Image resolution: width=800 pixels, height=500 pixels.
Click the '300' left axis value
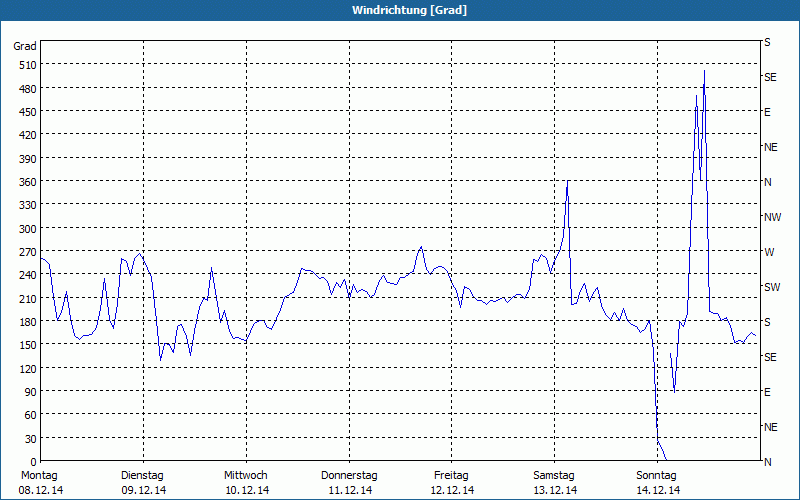pyautogui.click(x=28, y=229)
